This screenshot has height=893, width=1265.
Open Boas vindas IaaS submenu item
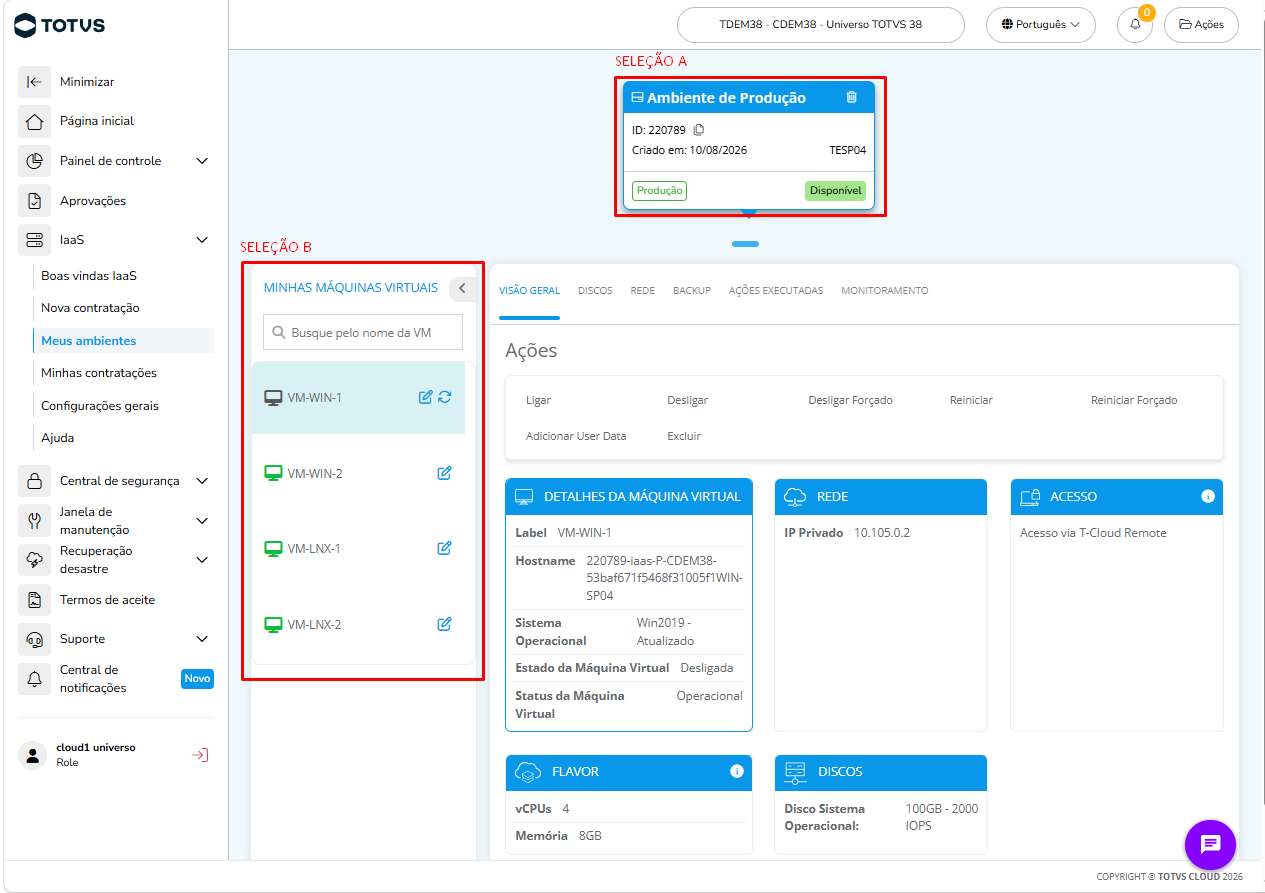89,276
